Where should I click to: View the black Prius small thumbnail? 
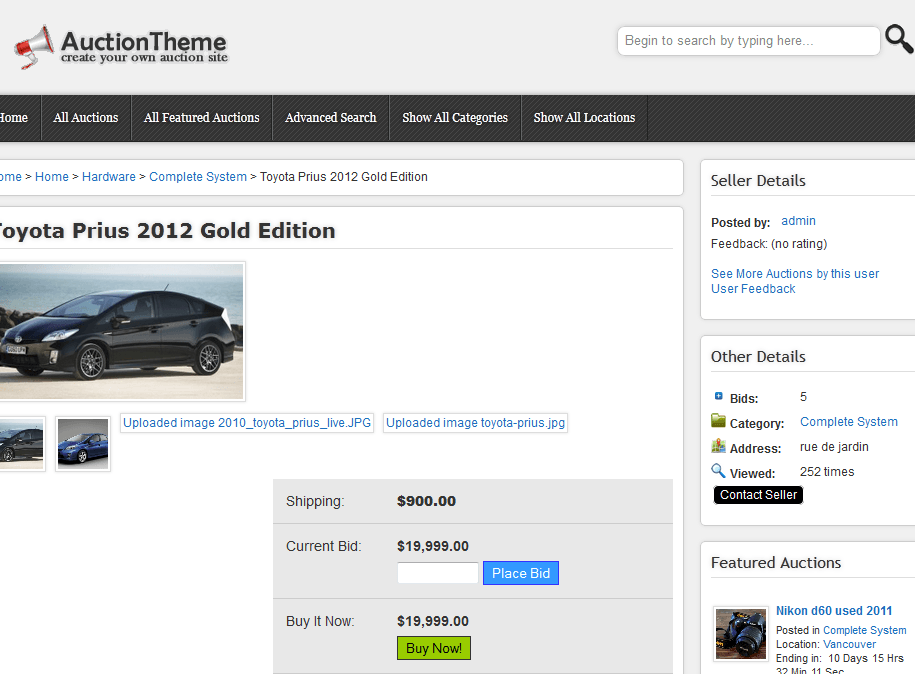coord(22,444)
